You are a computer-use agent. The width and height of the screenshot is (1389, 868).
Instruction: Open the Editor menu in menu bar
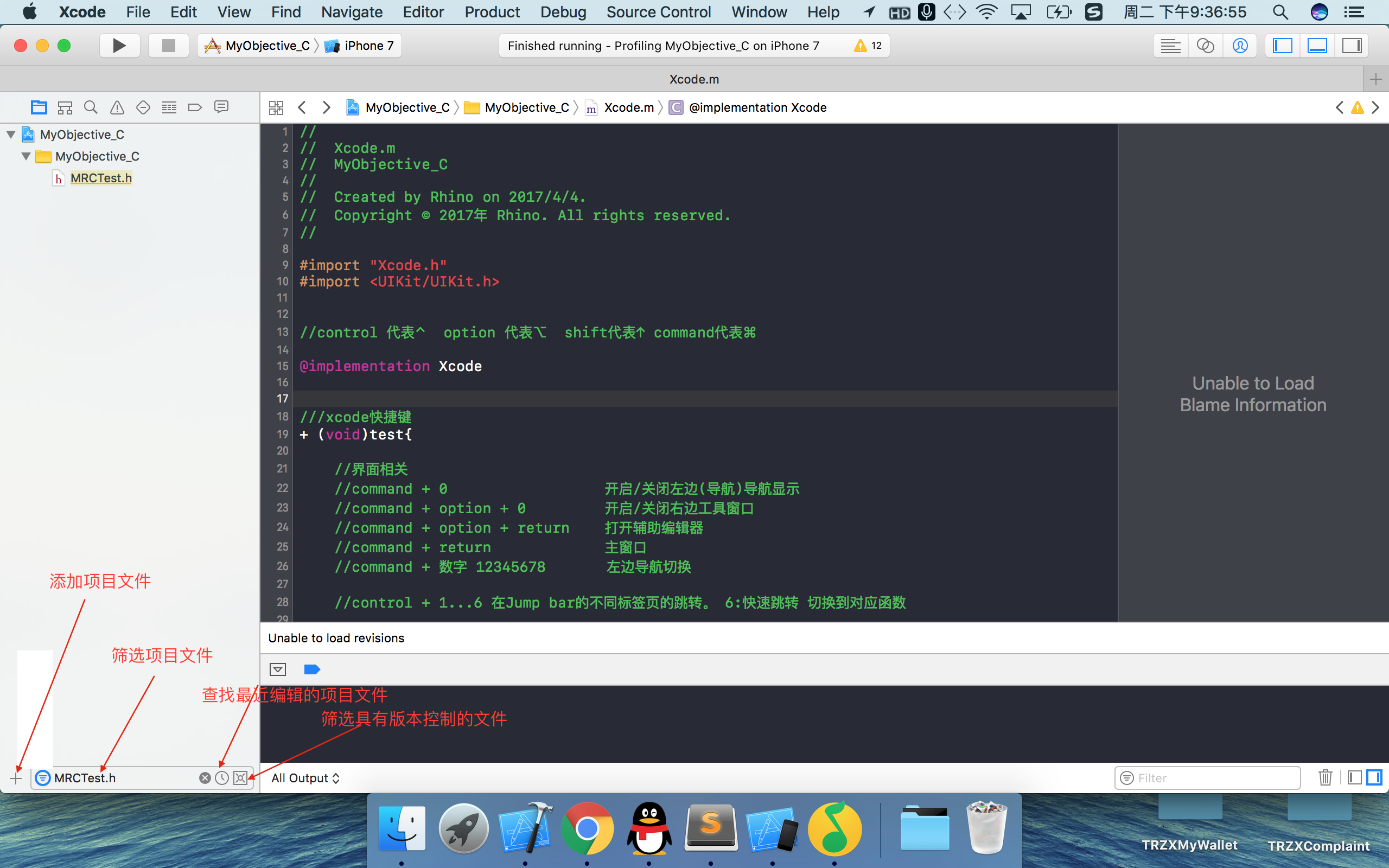(x=421, y=12)
